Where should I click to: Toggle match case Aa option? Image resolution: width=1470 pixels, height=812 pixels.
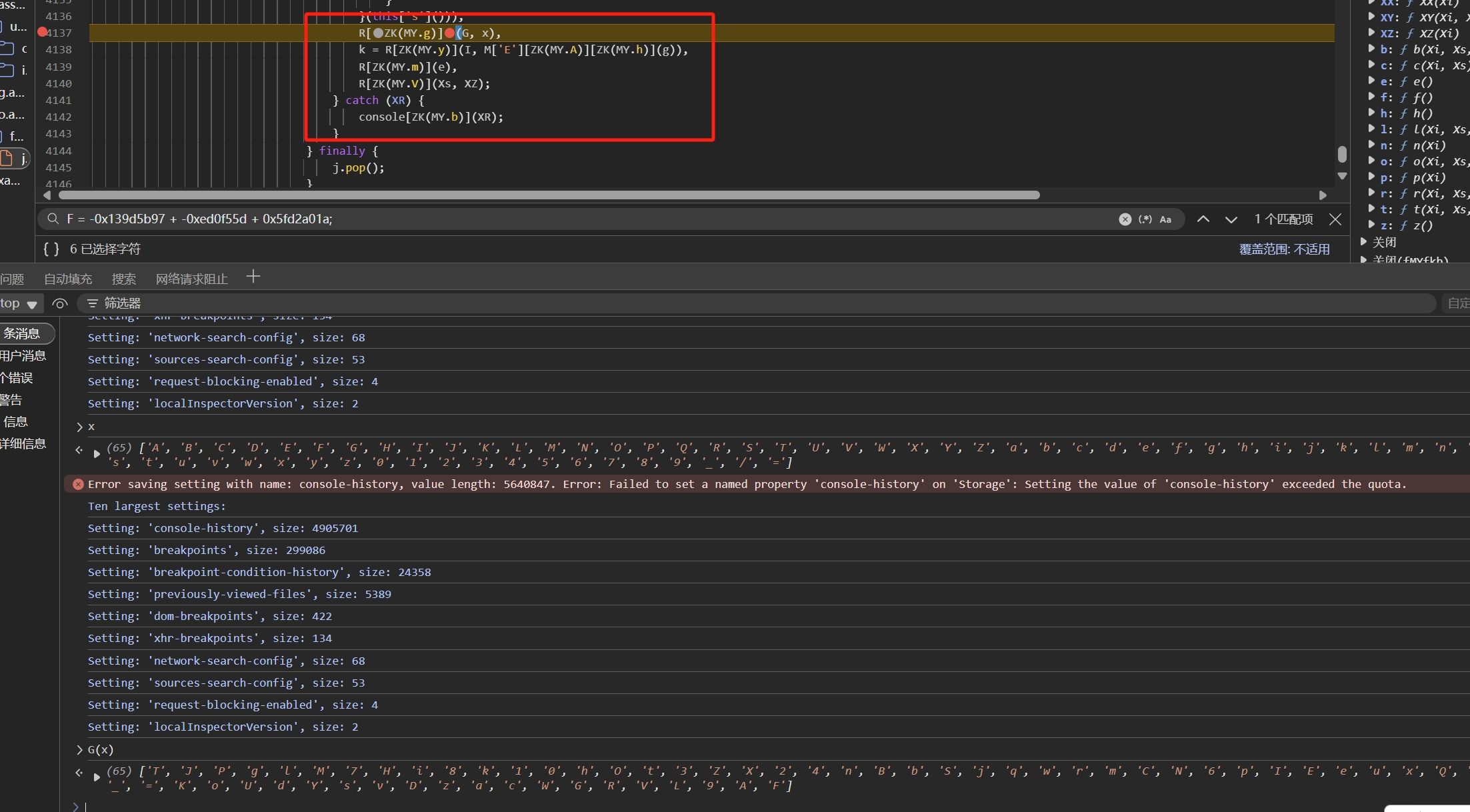coord(1165,219)
